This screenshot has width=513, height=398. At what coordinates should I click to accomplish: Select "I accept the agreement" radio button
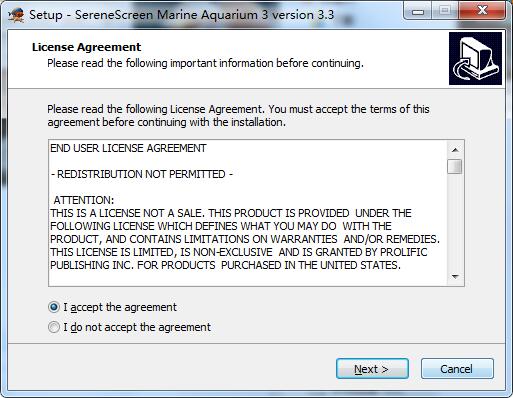(54, 307)
